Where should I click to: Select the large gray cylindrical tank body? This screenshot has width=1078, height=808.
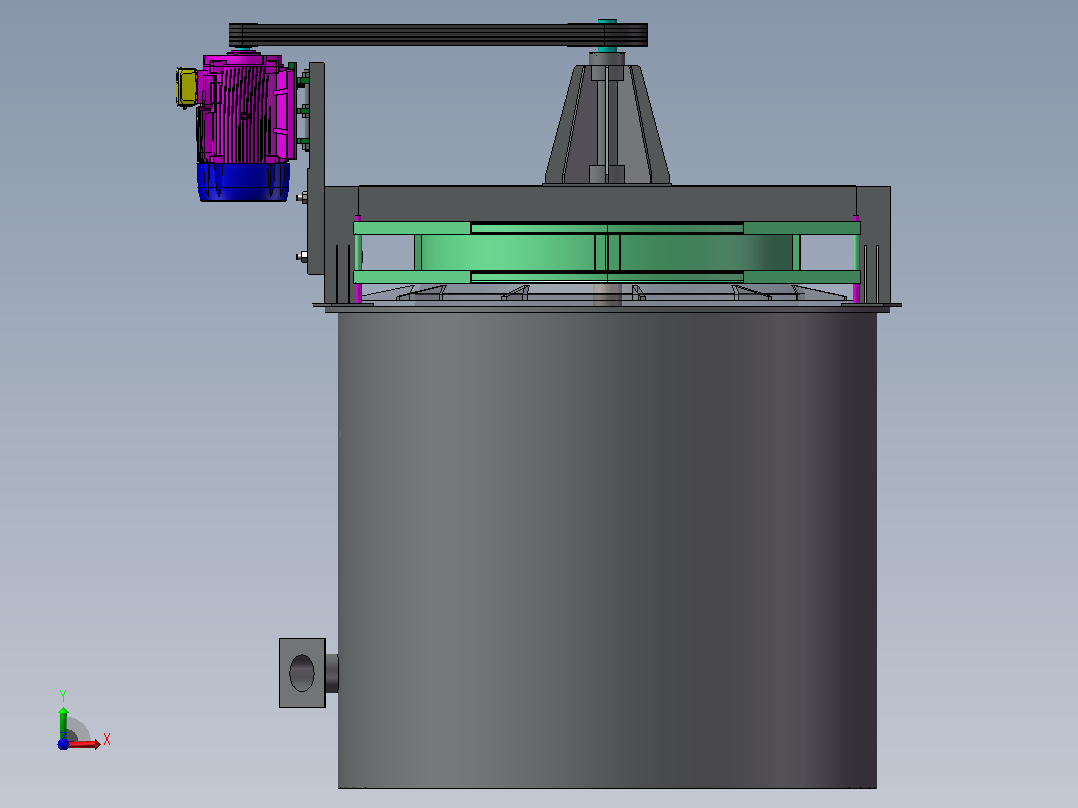607,550
